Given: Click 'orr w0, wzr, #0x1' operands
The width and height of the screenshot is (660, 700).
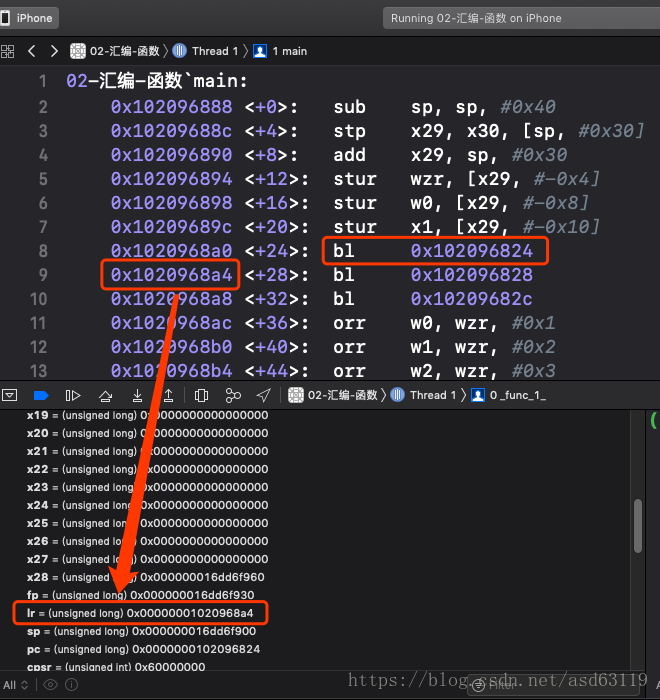Looking at the screenshot, I should pyautogui.click(x=483, y=323).
